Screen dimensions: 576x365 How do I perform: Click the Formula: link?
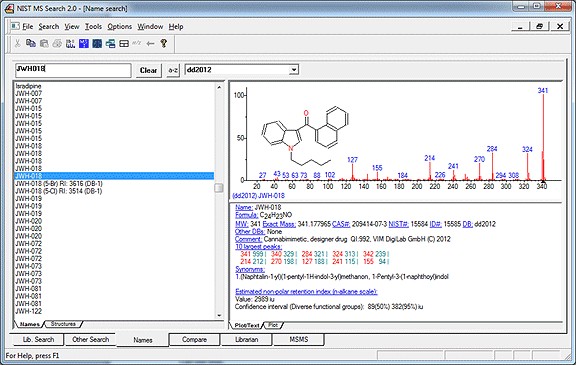coord(246,215)
